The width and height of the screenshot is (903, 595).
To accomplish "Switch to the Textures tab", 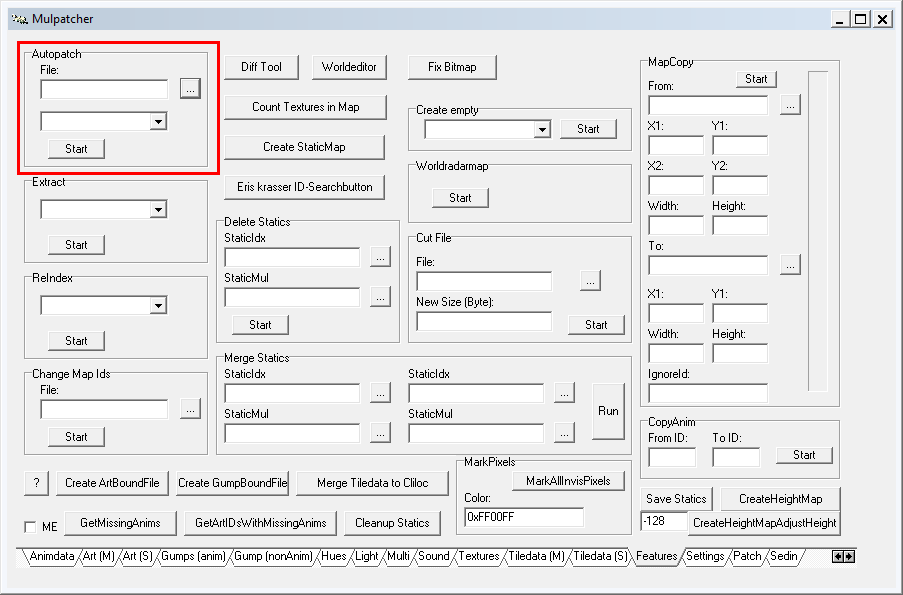I will [479, 556].
